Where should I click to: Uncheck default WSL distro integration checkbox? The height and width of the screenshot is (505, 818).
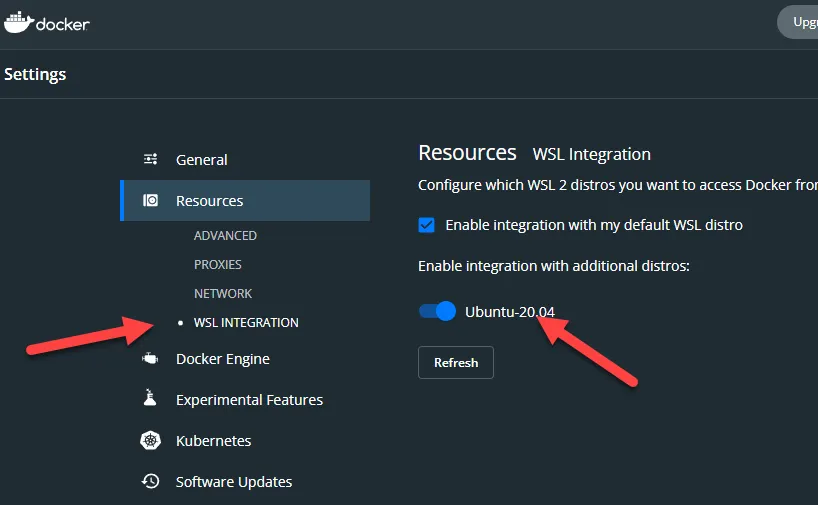[x=427, y=225]
